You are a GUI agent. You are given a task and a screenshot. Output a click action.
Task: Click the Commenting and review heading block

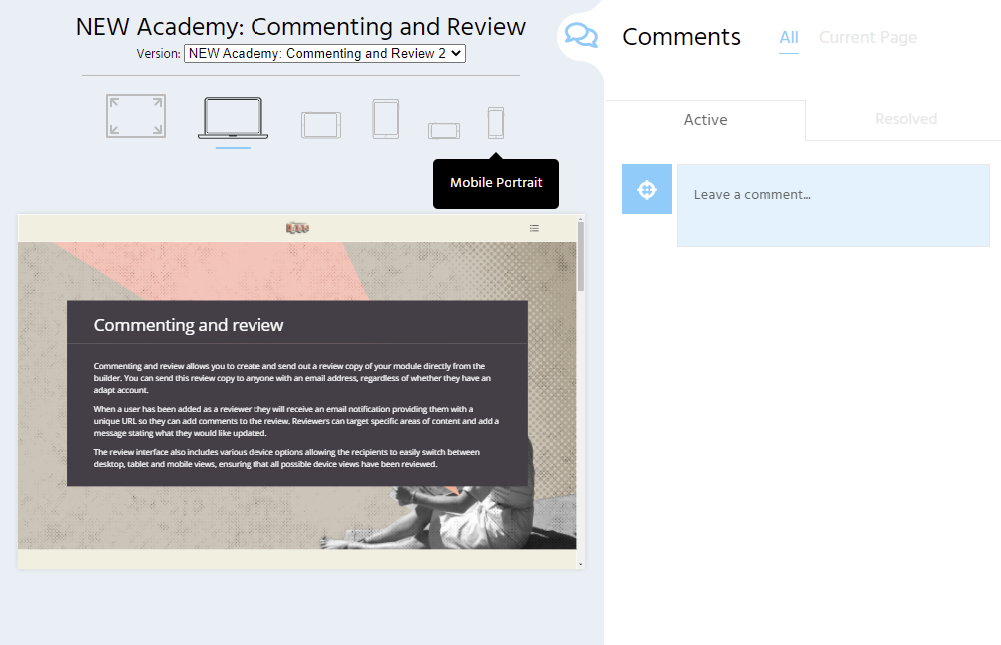pos(188,325)
